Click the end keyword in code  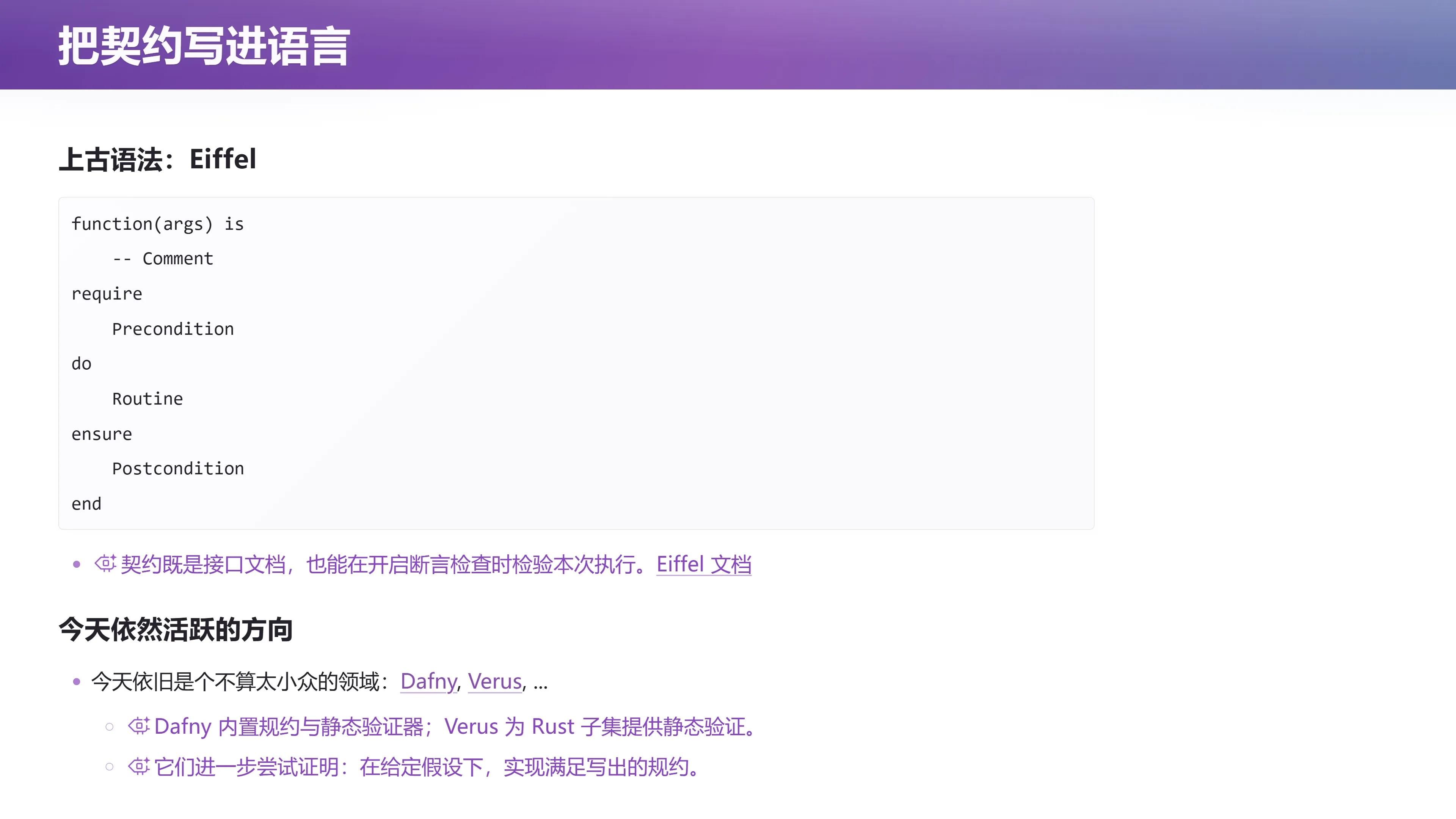(86, 504)
